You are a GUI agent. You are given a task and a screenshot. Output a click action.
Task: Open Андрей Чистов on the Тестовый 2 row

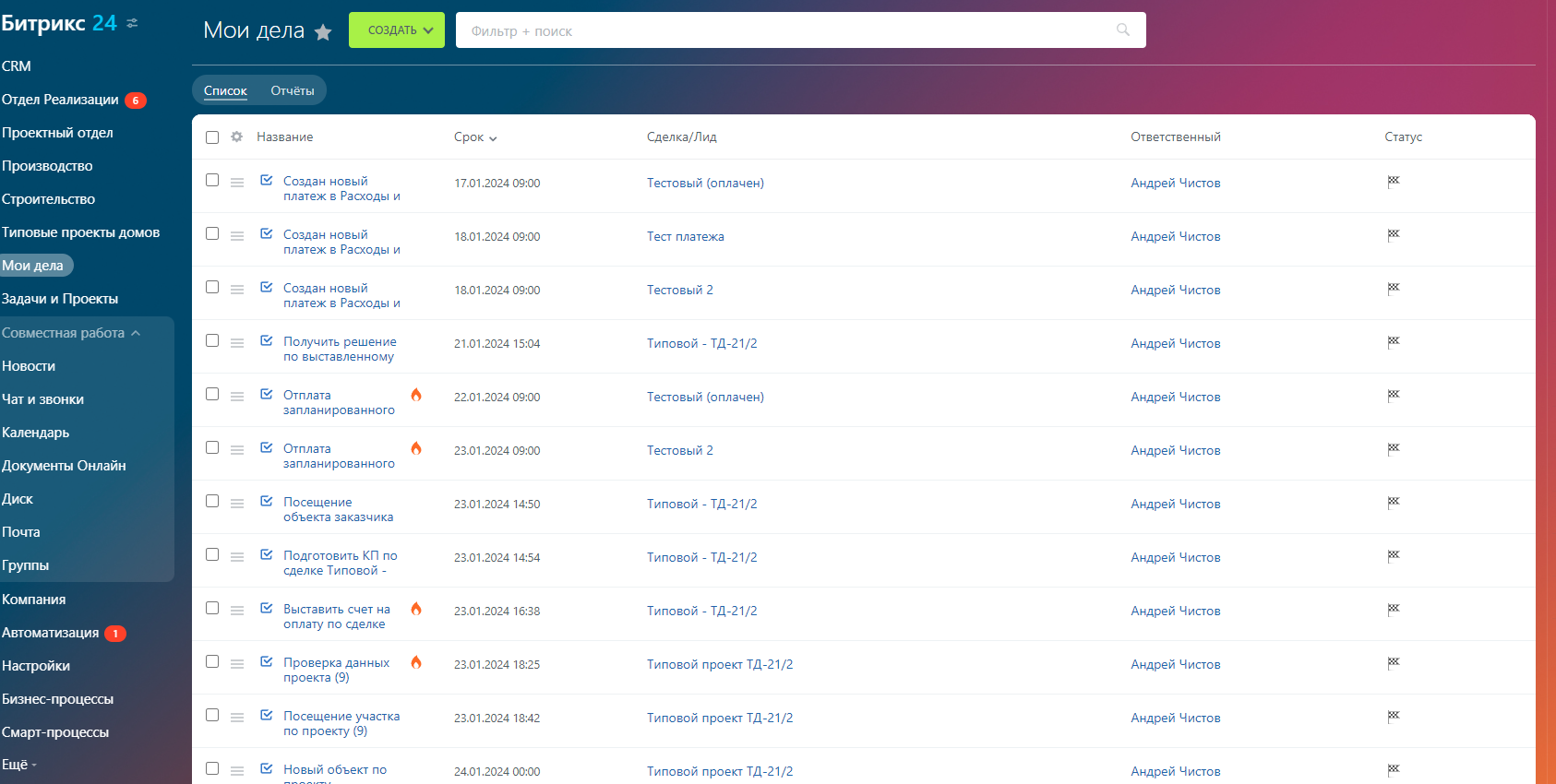point(1175,290)
